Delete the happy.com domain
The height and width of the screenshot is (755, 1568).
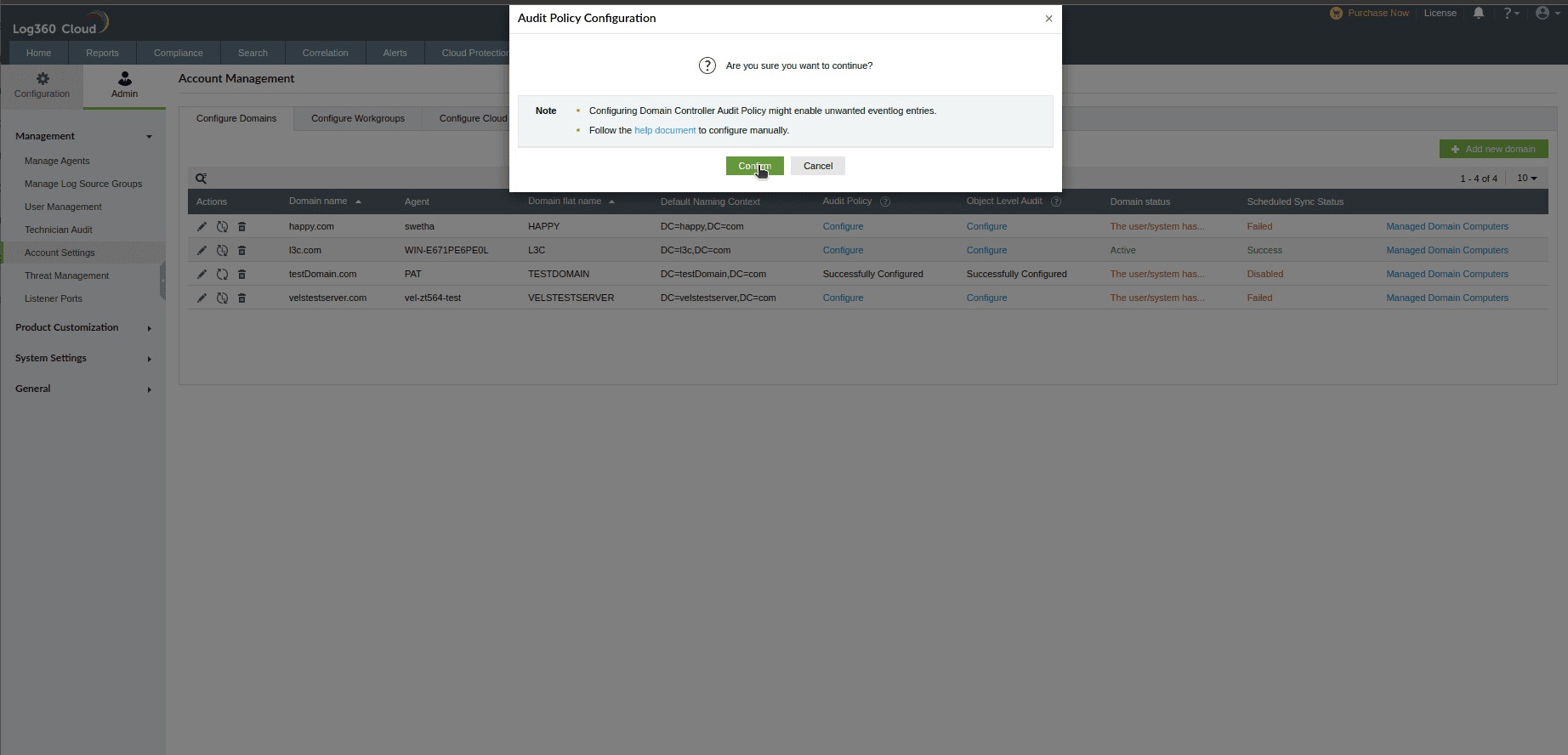[x=241, y=226]
